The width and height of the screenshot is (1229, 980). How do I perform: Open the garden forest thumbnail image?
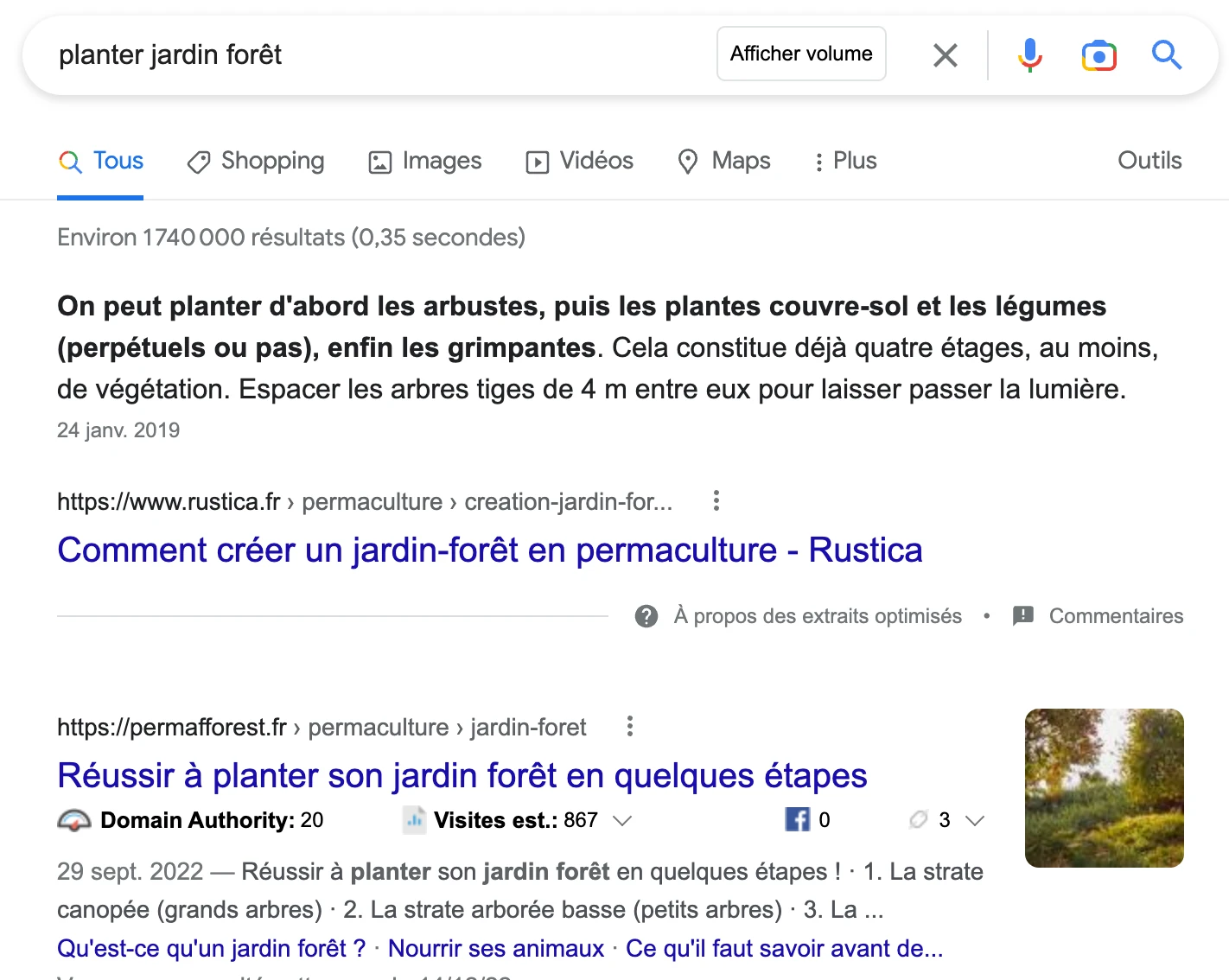click(1105, 788)
